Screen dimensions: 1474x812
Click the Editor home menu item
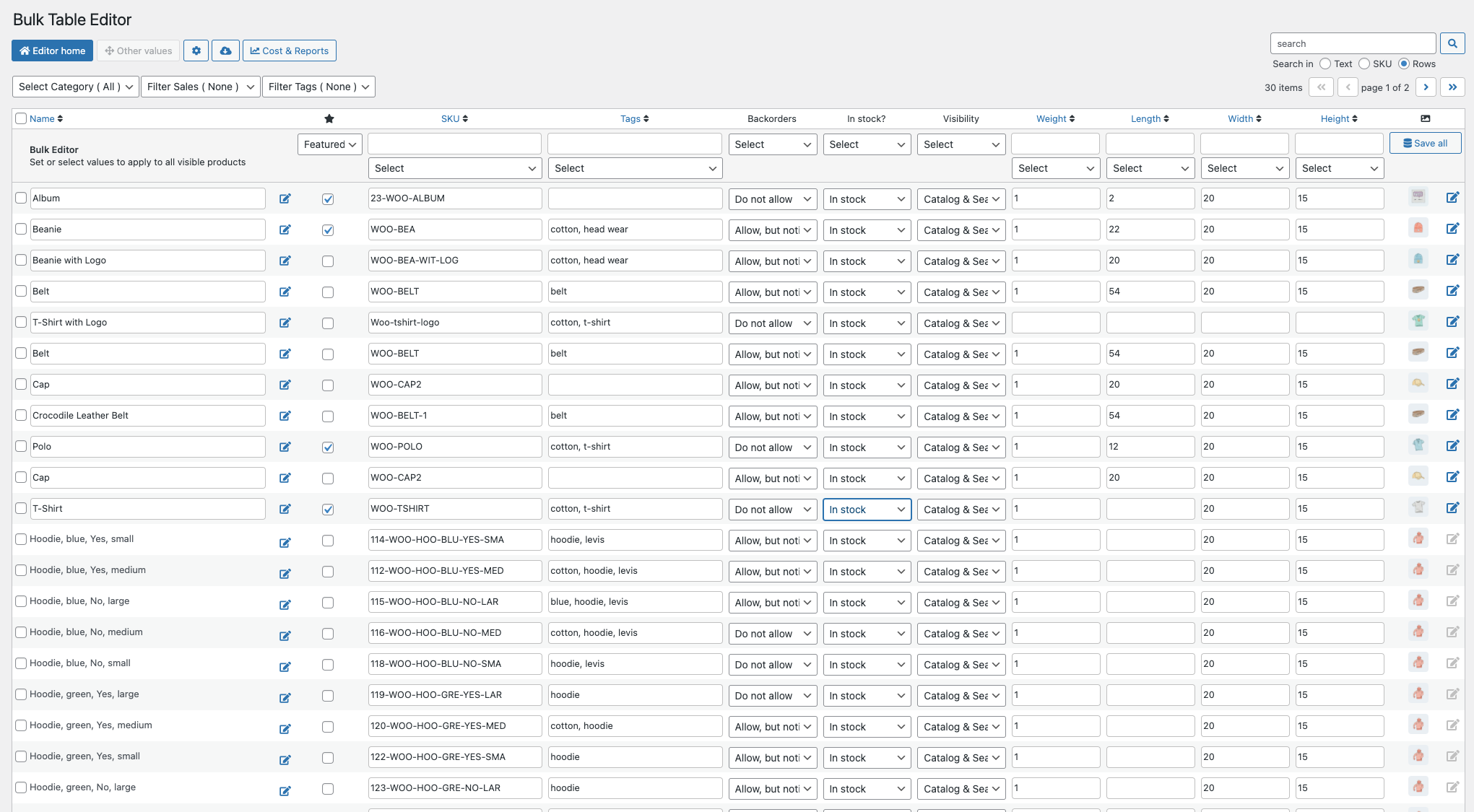tap(51, 50)
